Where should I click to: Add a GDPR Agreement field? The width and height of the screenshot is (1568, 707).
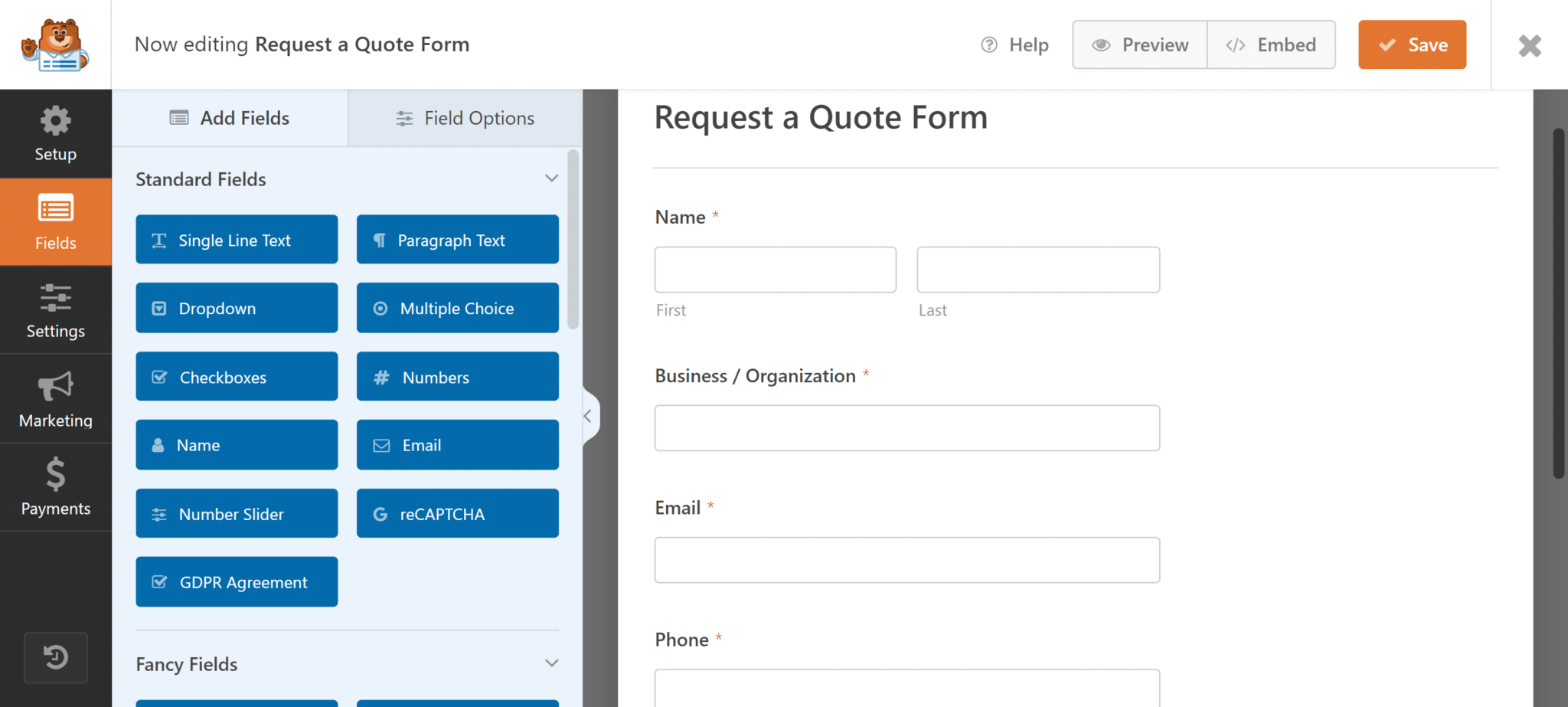pyautogui.click(x=237, y=582)
